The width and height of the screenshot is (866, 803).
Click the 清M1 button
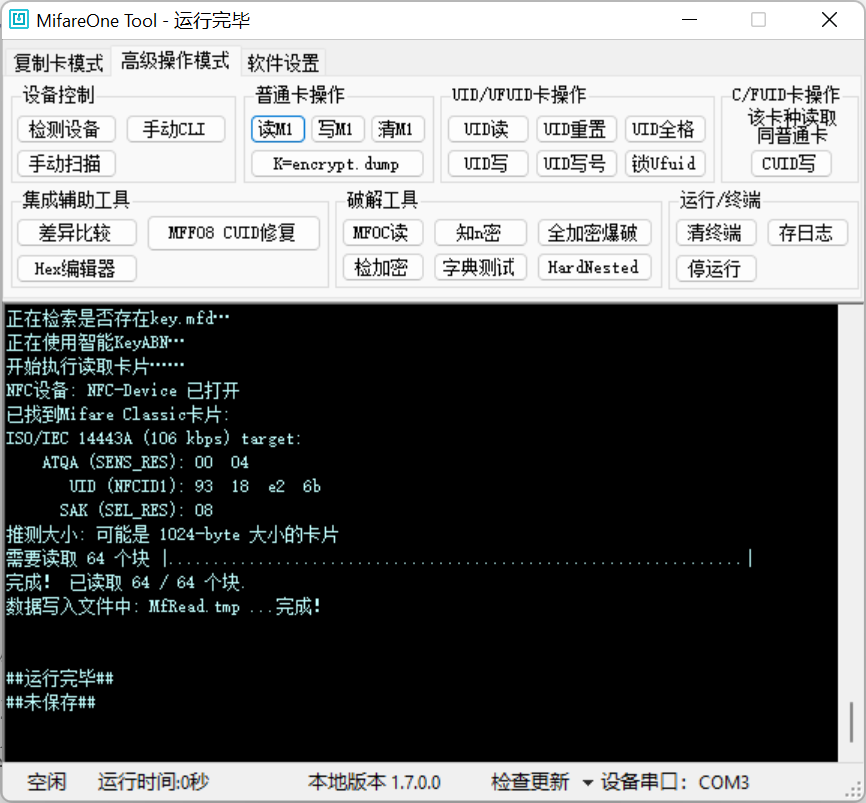(397, 129)
